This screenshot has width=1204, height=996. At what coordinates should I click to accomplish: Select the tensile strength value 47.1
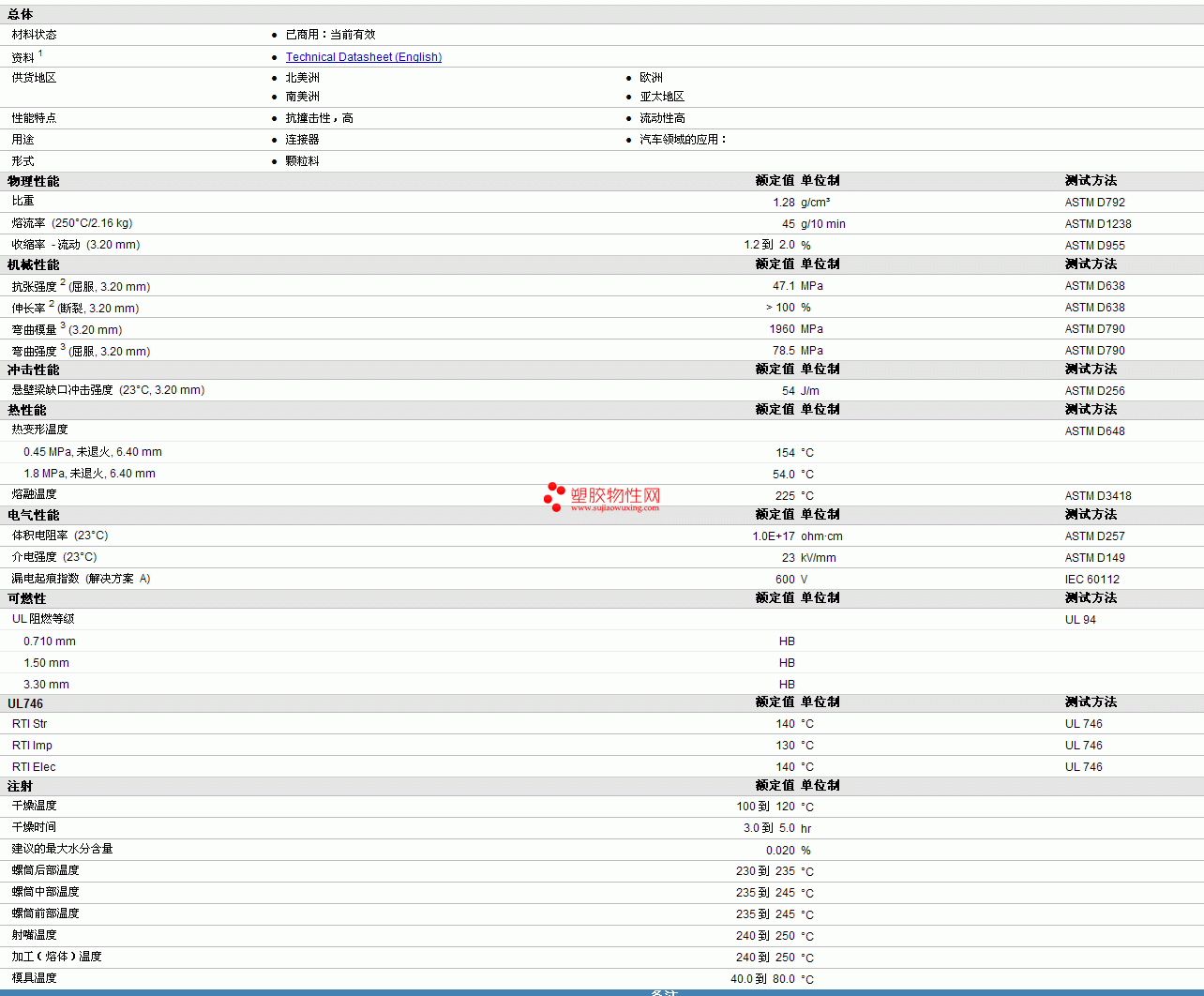point(784,286)
